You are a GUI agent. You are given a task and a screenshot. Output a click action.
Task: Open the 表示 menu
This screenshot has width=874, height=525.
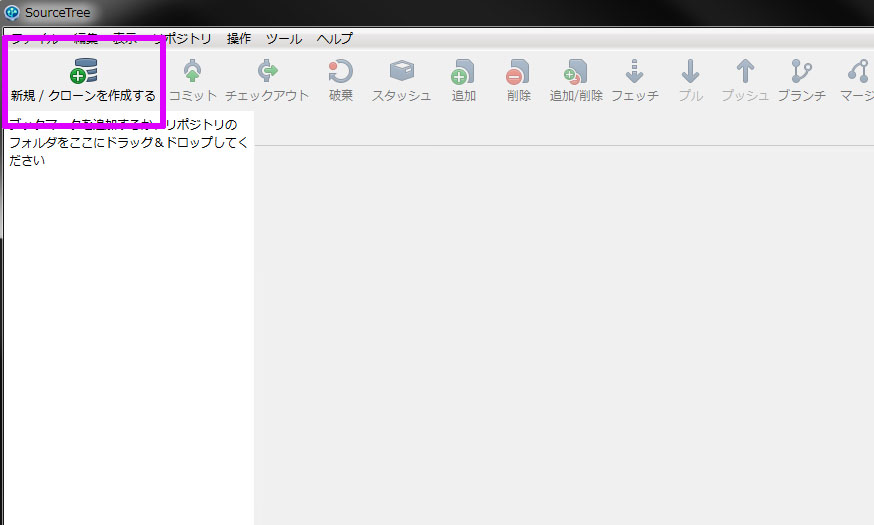tap(125, 38)
